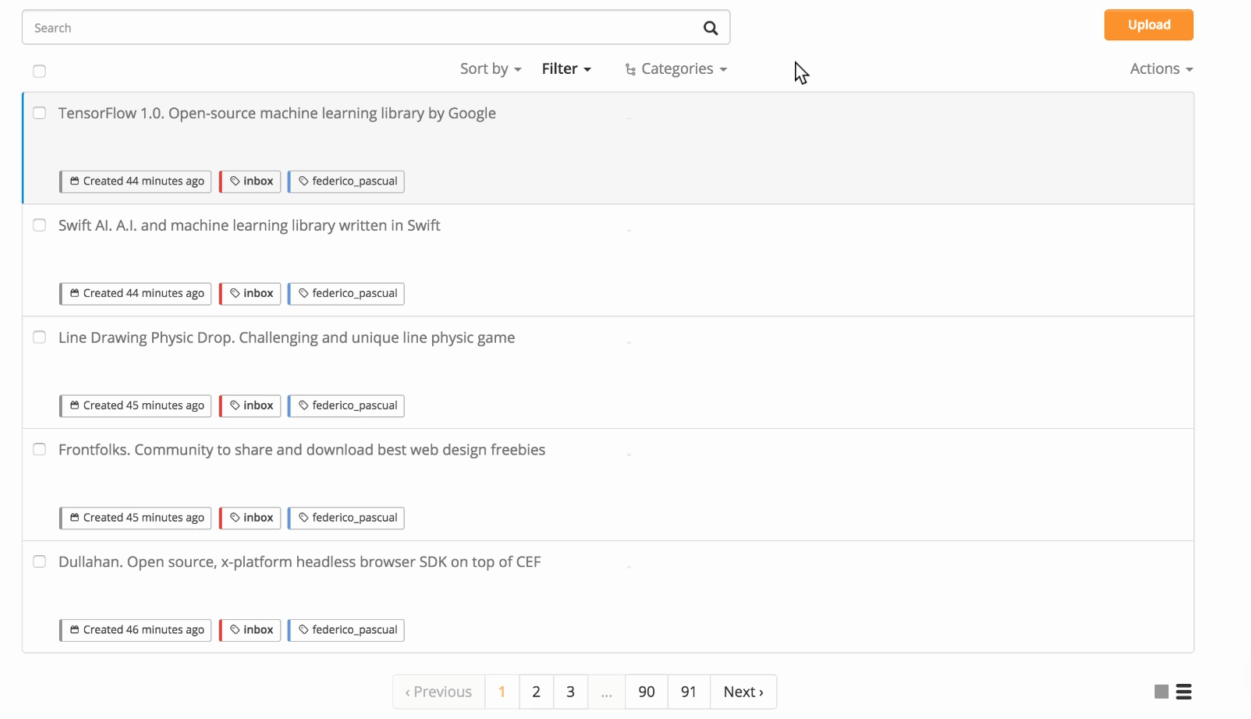Open the Categories dropdown
The height and width of the screenshot is (719, 1251).
676,69
